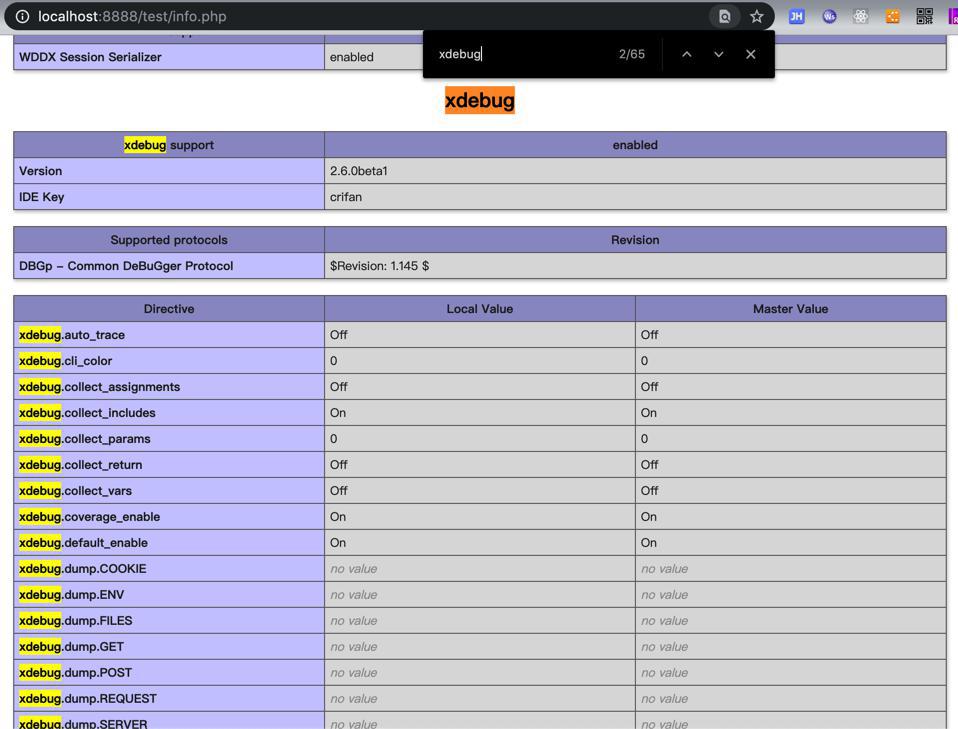Click the WDDX Session Serializer cell
This screenshot has height=729, width=958.
pos(169,57)
